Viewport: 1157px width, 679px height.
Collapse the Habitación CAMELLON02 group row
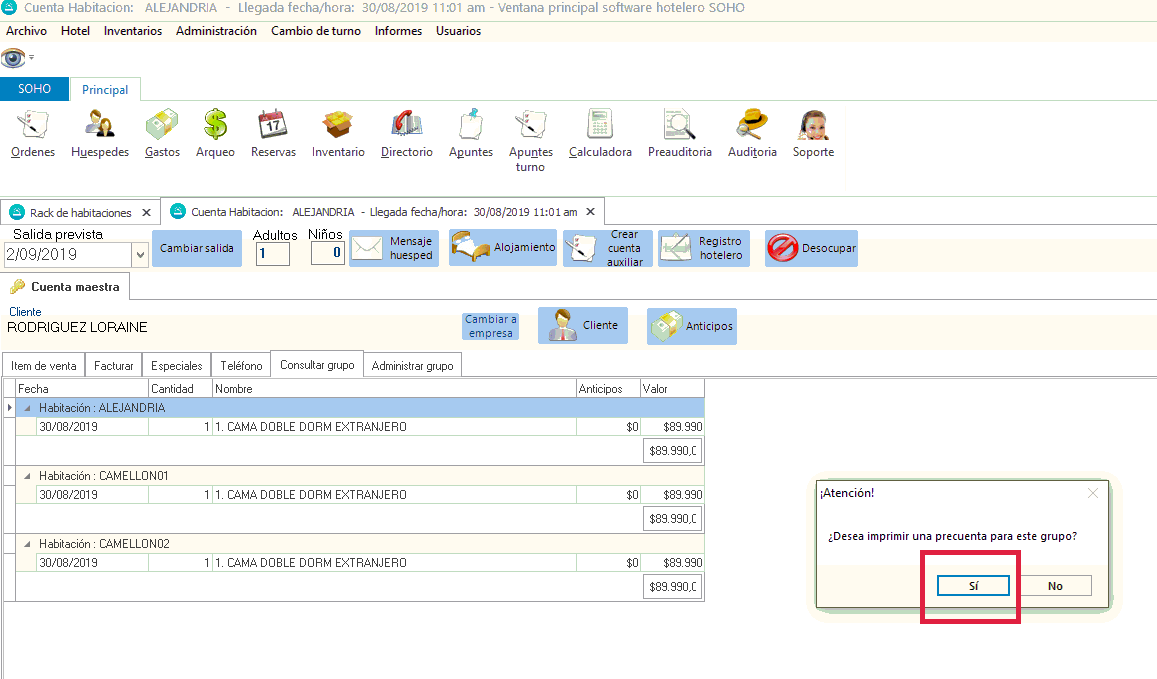[x=27, y=544]
